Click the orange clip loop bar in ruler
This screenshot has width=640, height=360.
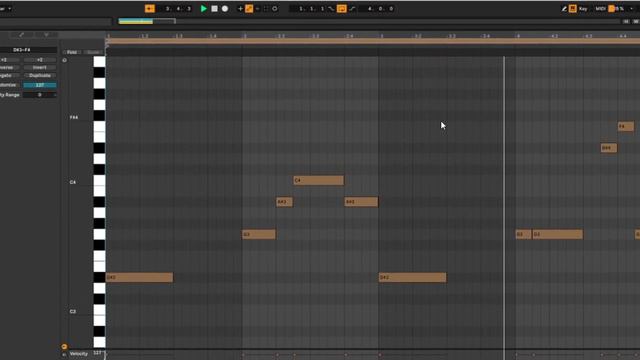pyautogui.click(x=373, y=41)
